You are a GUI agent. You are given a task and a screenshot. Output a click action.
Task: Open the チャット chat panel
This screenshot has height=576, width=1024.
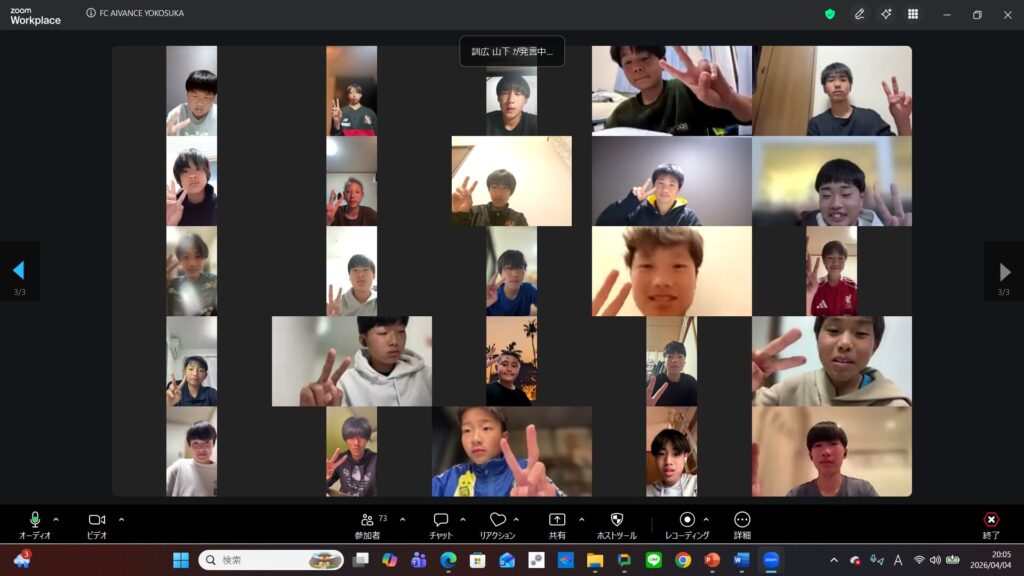click(441, 521)
